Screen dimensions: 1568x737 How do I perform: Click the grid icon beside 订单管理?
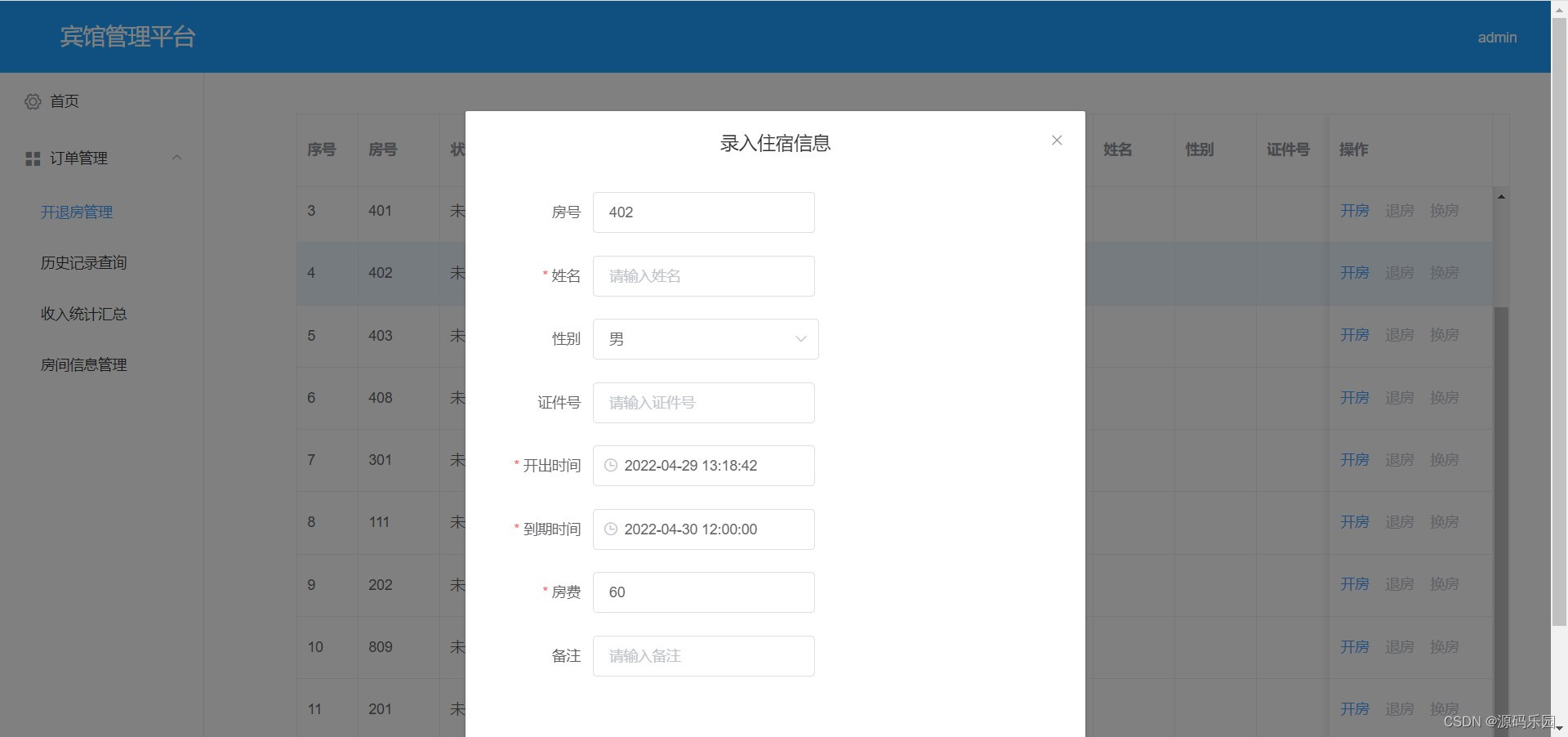click(x=32, y=158)
